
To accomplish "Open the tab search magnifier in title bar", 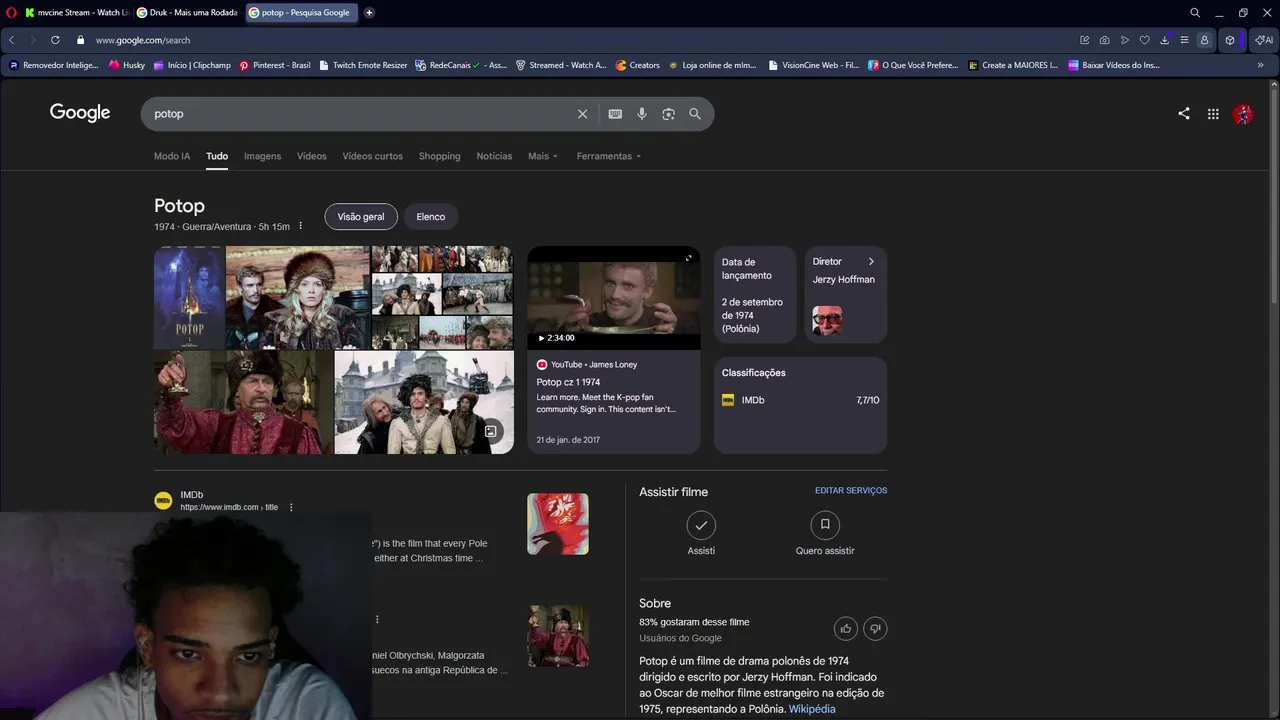I will click(x=1195, y=12).
